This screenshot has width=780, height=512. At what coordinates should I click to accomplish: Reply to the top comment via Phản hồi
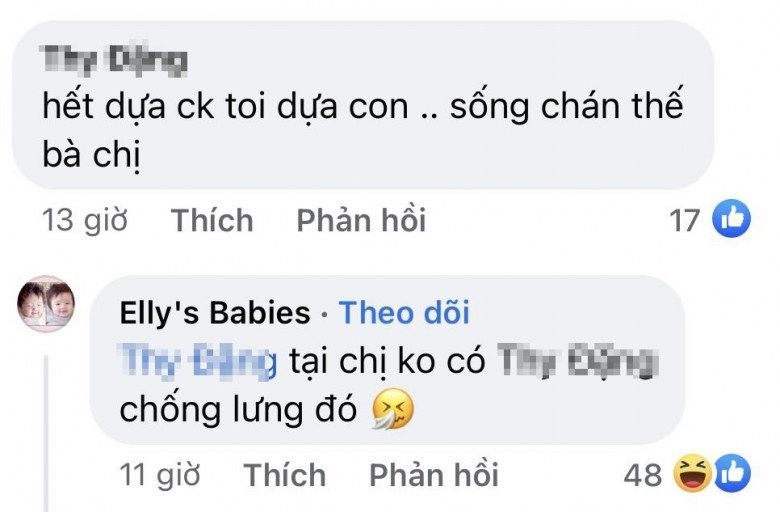[x=361, y=220]
